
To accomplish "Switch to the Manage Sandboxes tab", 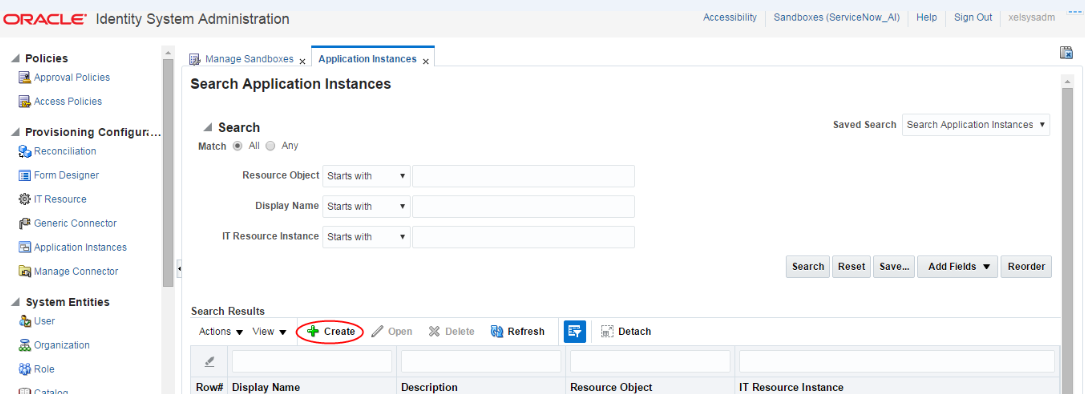I will [x=249, y=60].
